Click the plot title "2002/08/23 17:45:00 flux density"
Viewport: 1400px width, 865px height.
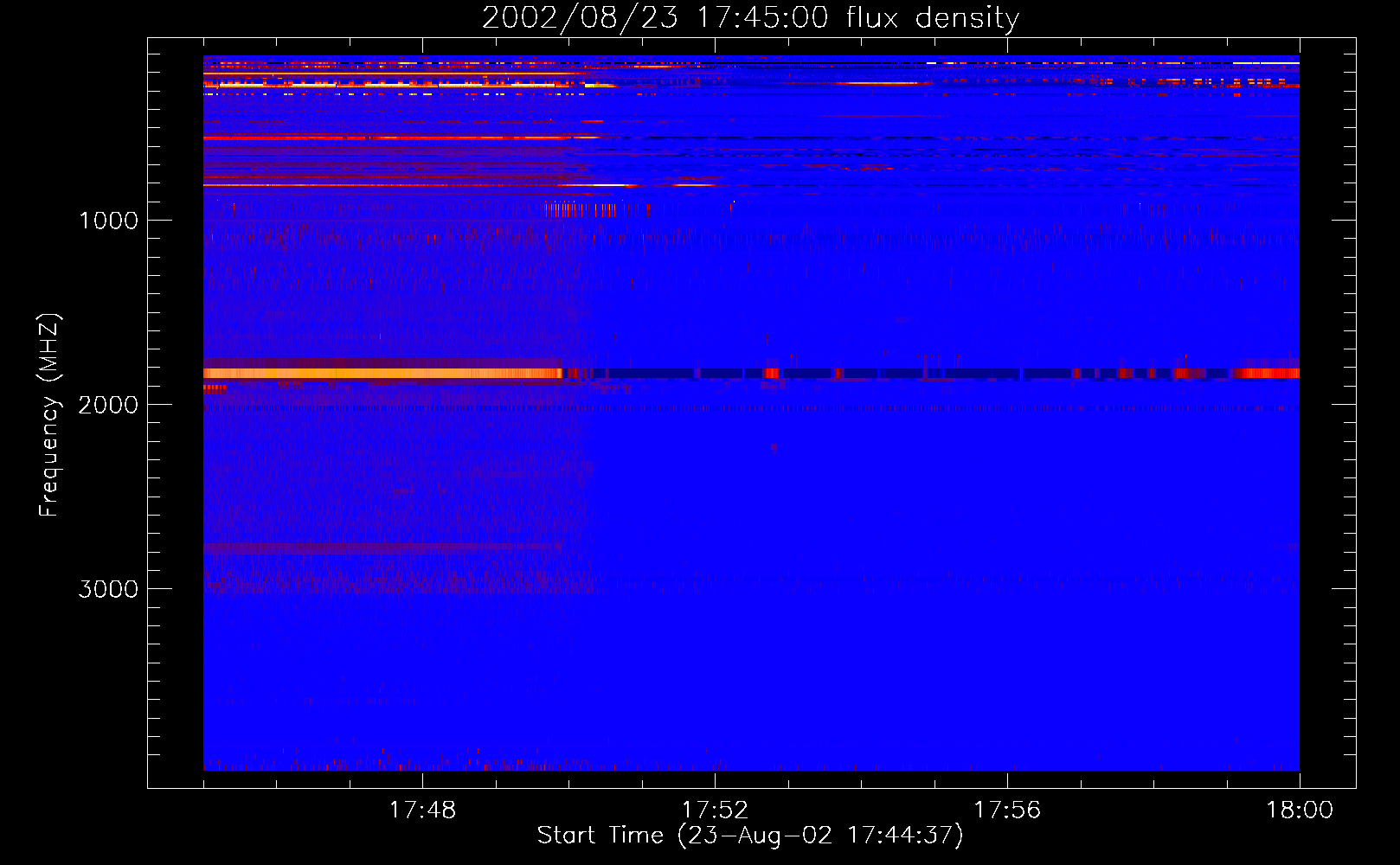pos(750,18)
